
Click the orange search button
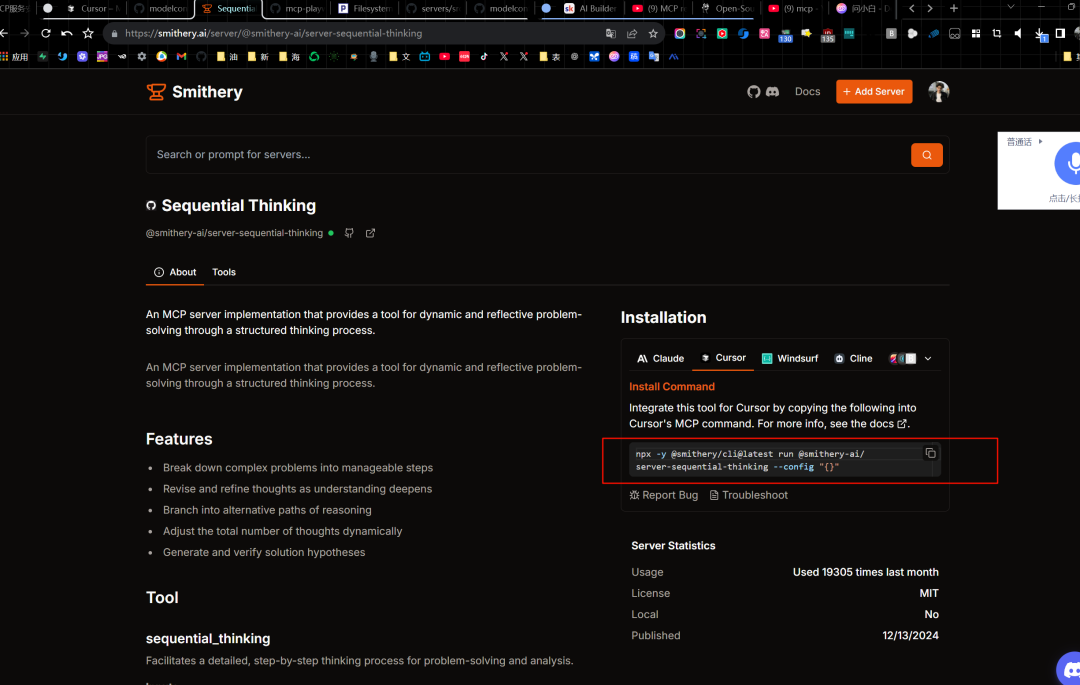926,155
